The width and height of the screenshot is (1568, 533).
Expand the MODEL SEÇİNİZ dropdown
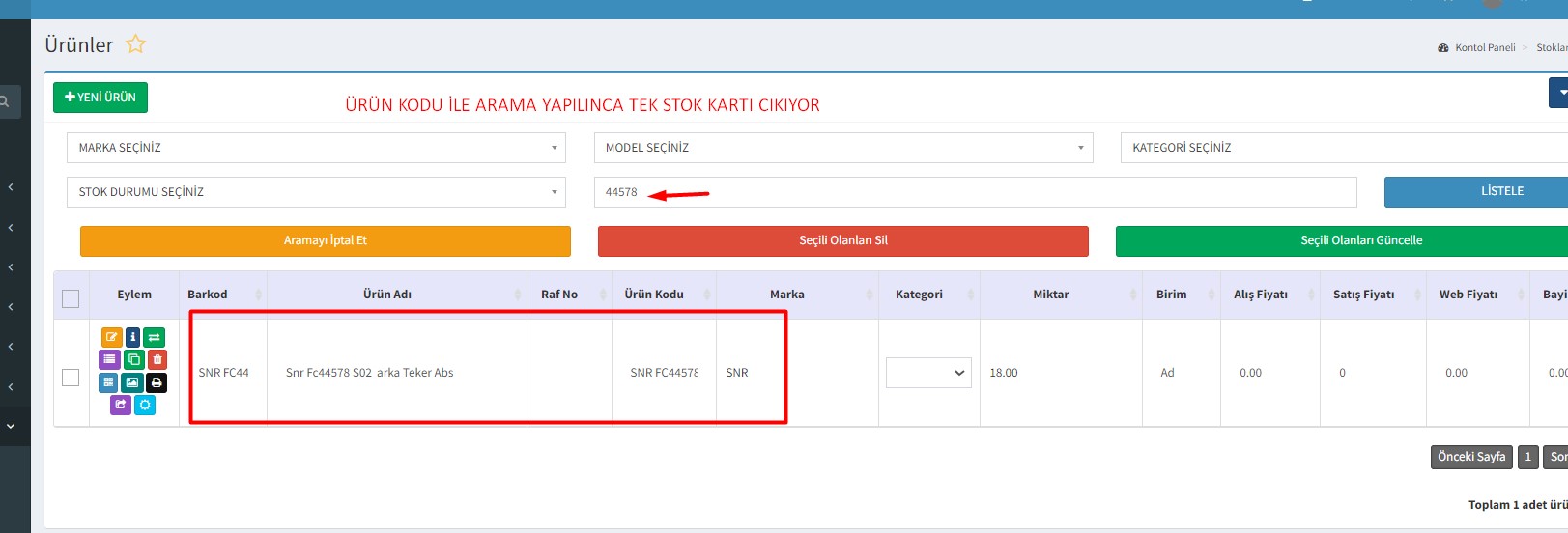point(842,148)
